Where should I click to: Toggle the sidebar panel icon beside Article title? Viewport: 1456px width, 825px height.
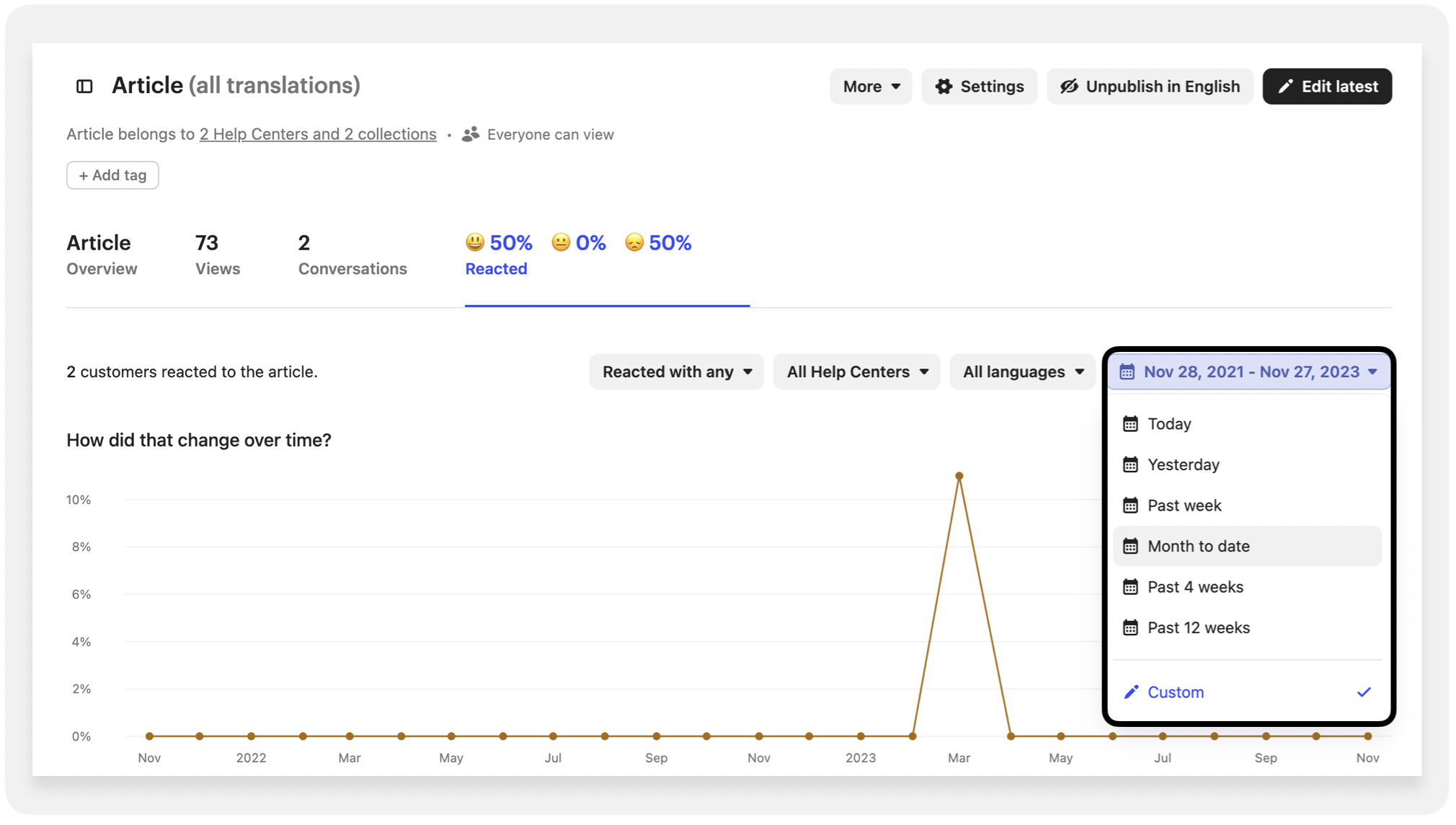pyautogui.click(x=84, y=87)
